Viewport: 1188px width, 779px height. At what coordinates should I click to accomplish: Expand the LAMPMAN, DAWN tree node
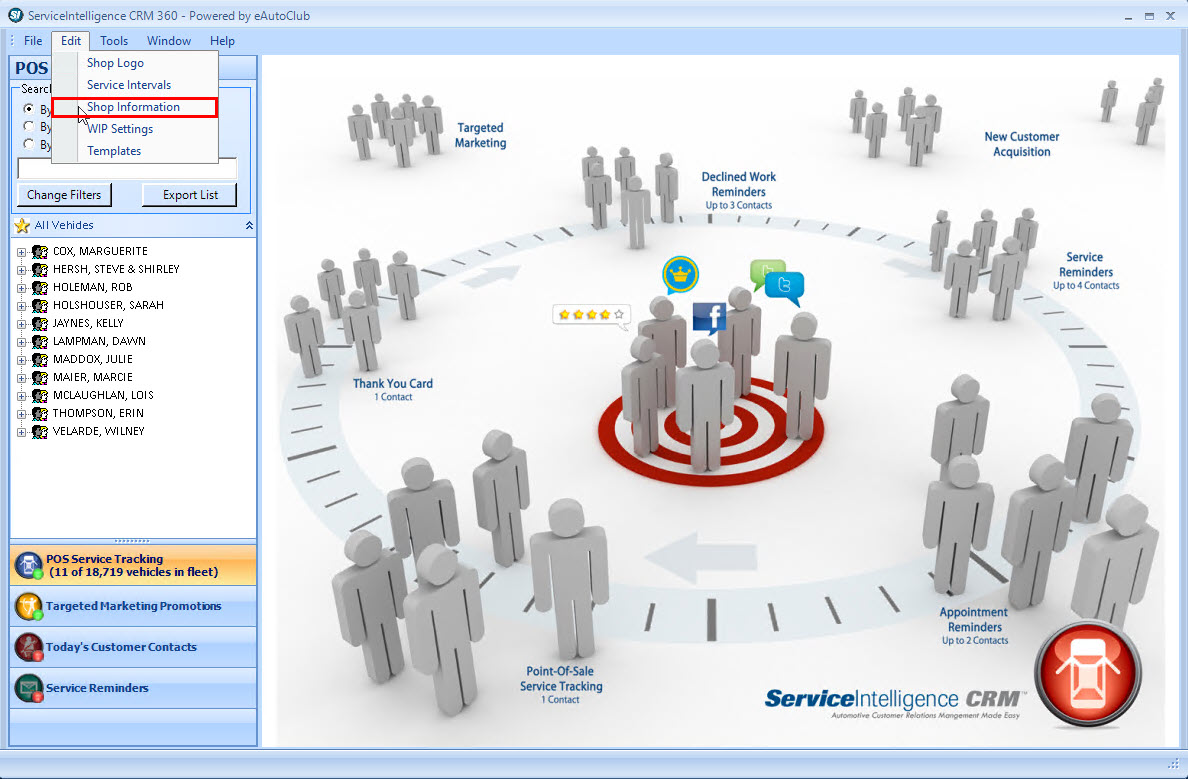(x=21, y=342)
